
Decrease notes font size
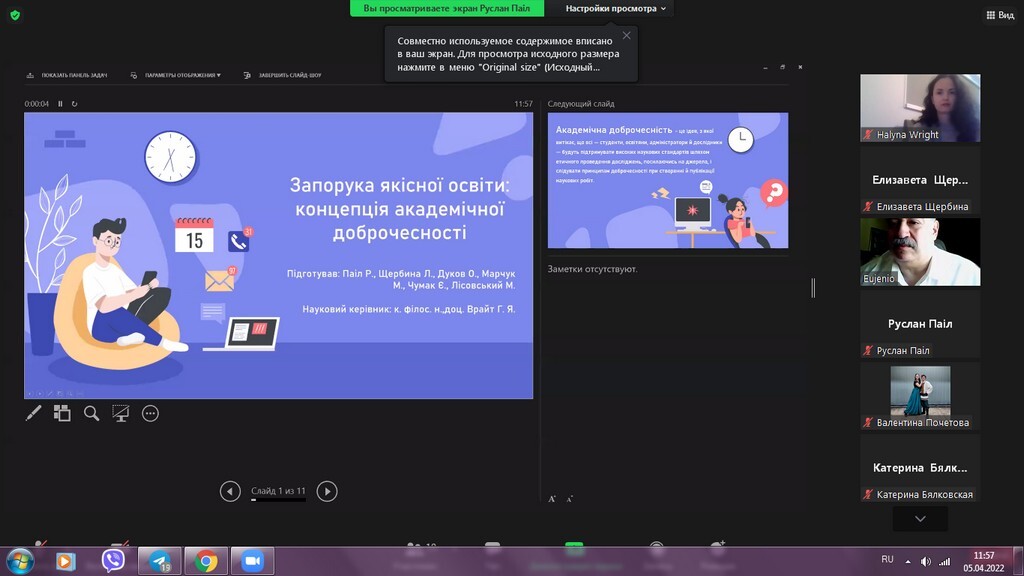[569, 499]
